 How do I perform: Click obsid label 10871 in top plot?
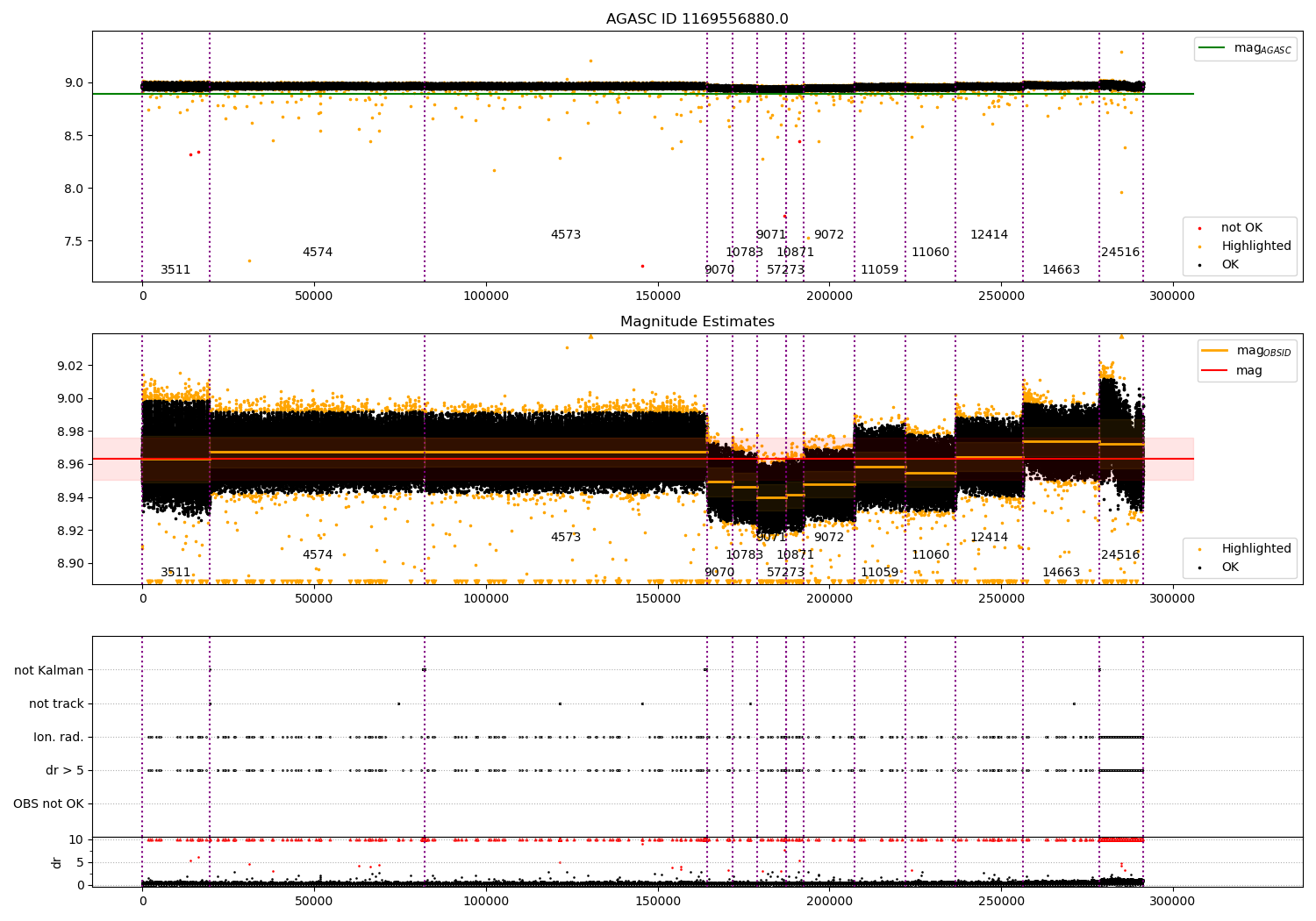click(x=795, y=253)
